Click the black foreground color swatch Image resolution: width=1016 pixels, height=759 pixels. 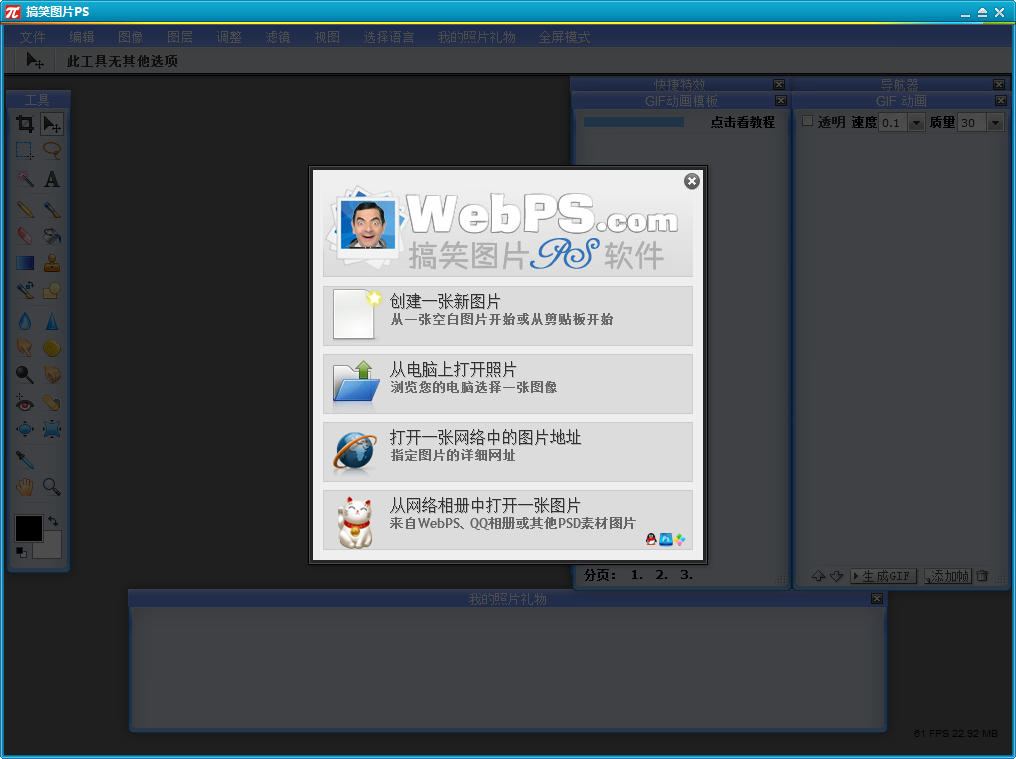[x=29, y=528]
